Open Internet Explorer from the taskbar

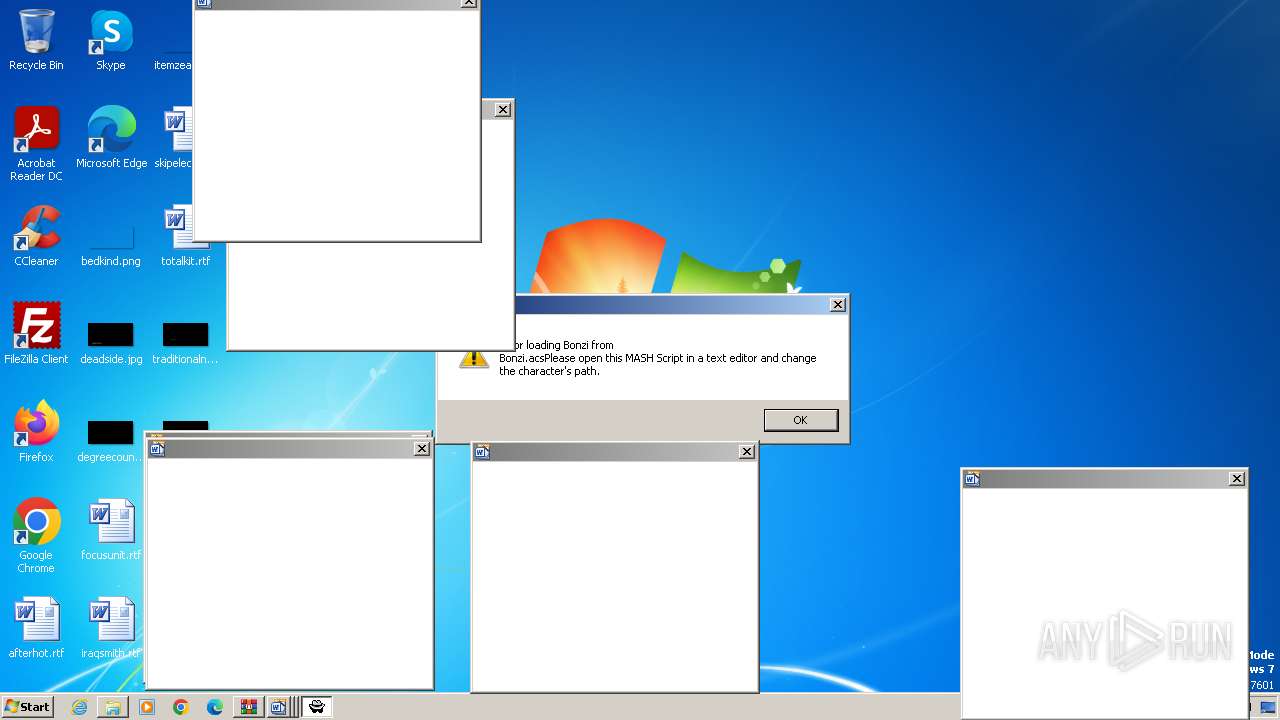coord(79,707)
